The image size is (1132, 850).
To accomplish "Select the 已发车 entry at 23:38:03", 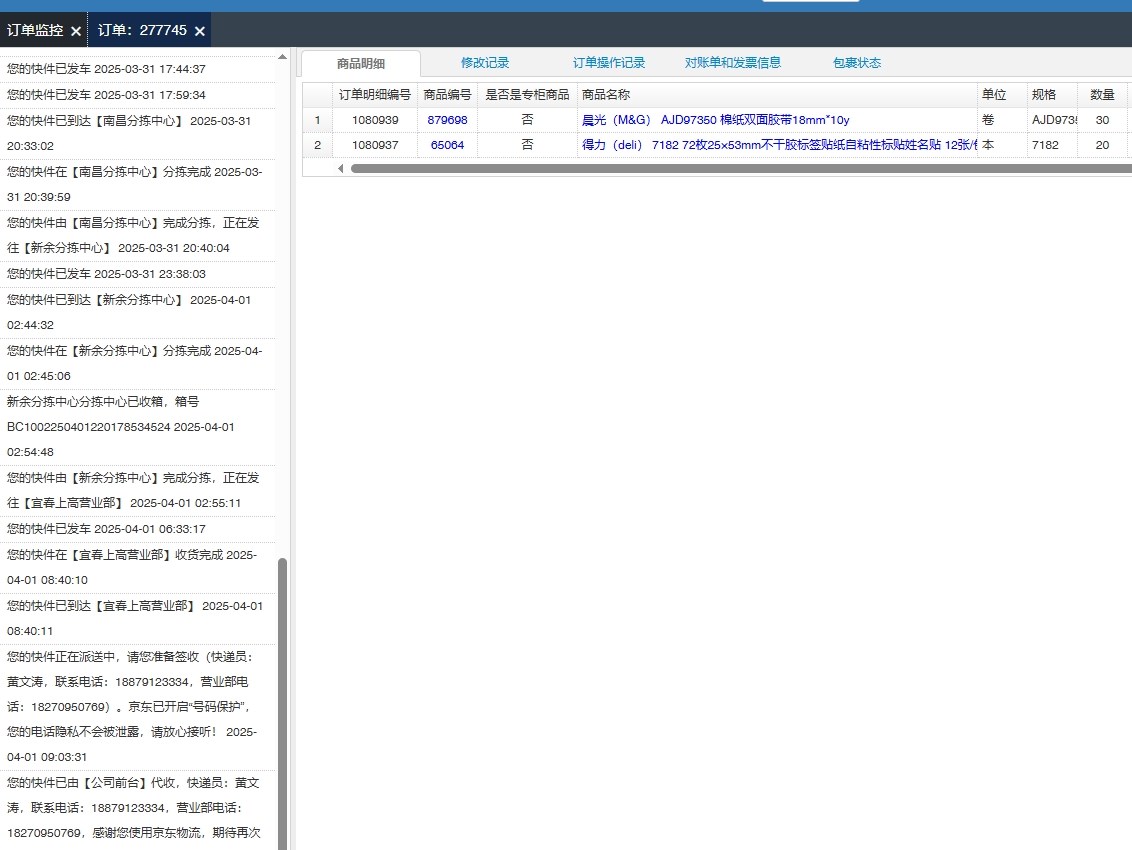I will point(137,274).
